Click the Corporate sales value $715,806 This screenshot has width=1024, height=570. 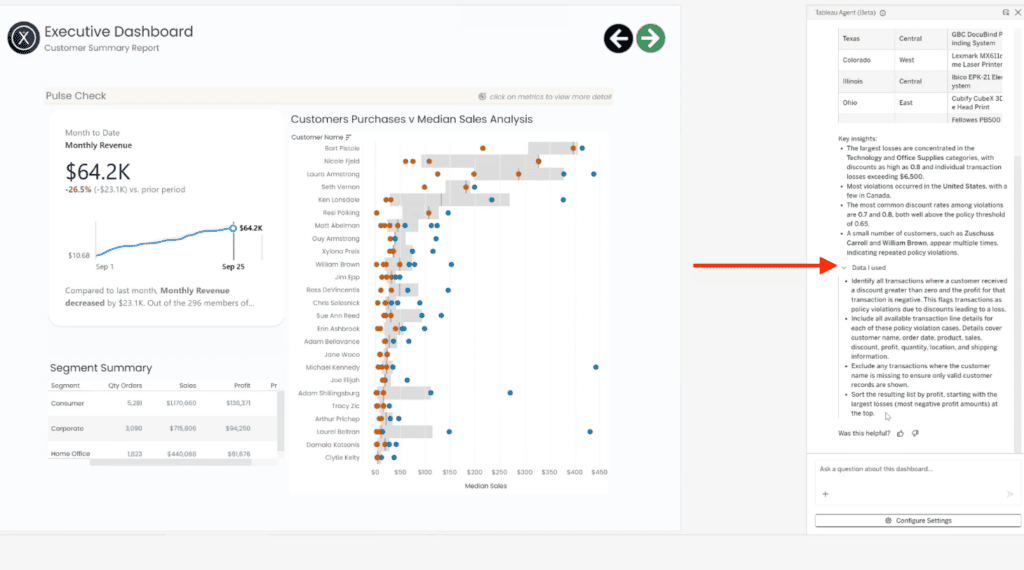pyautogui.click(x=183, y=429)
